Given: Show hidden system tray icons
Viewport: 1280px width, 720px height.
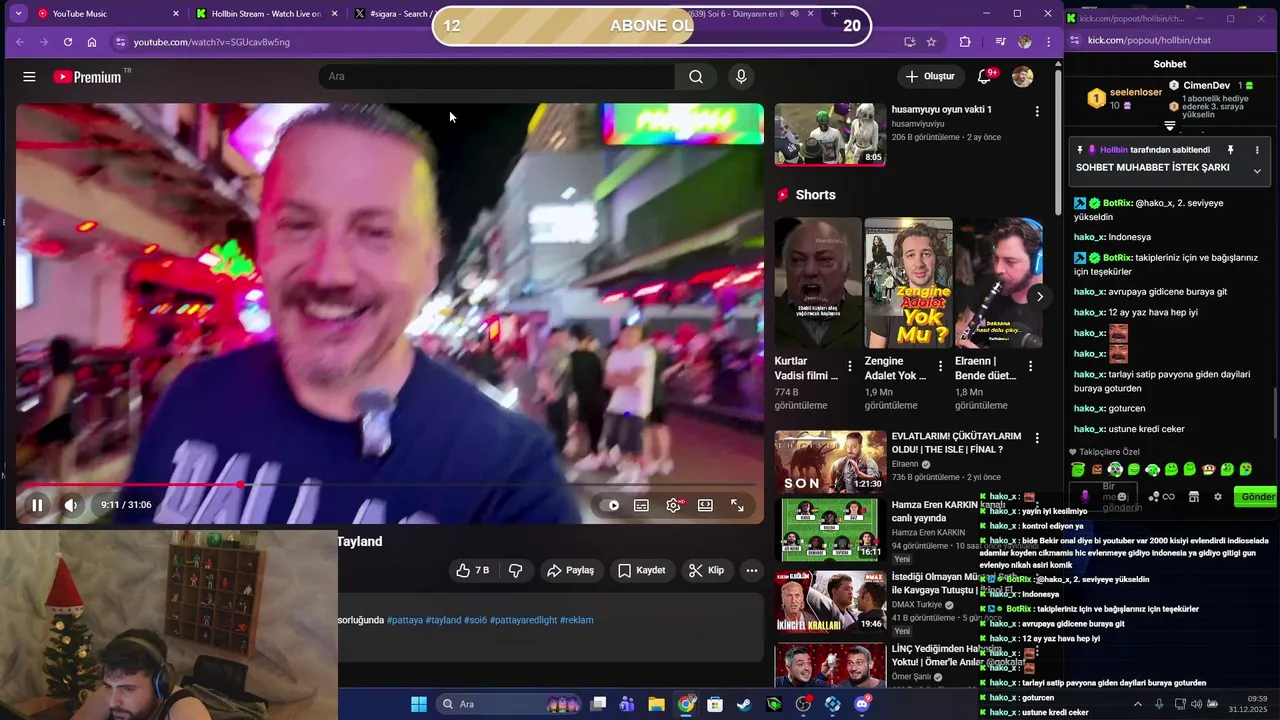Looking at the screenshot, I should click(1137, 704).
